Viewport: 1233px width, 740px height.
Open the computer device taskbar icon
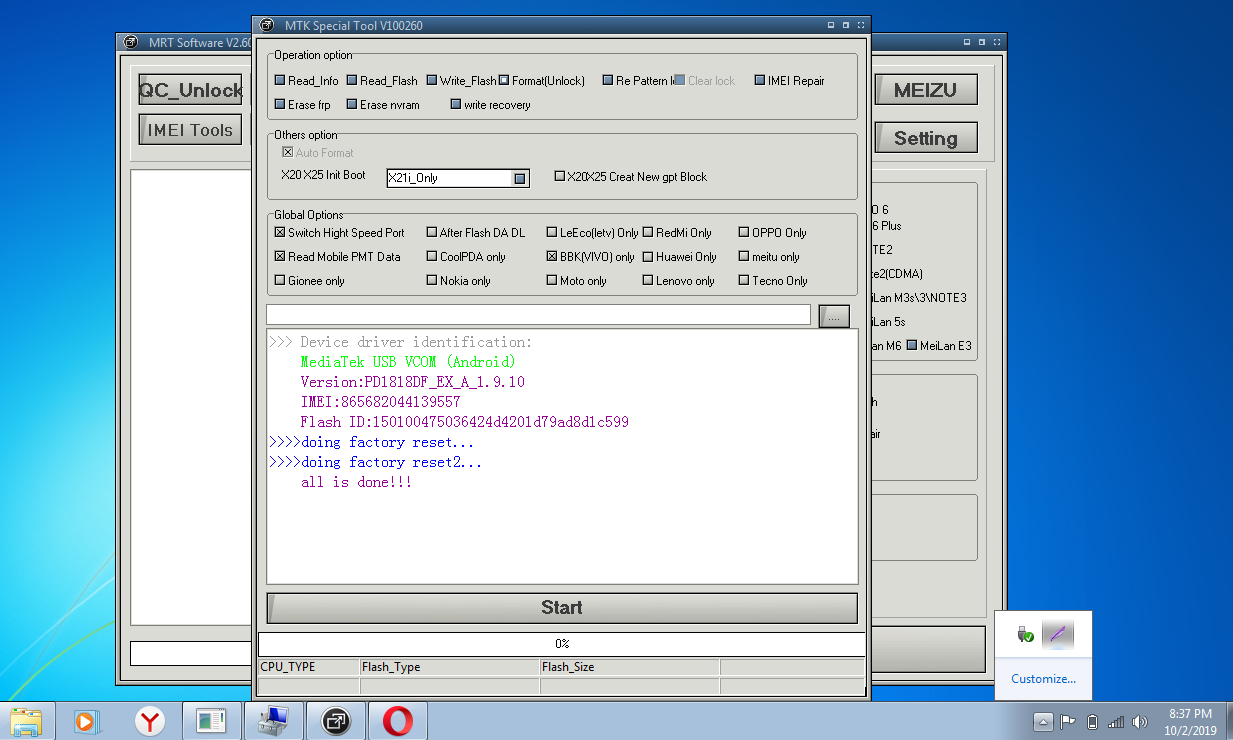(x=274, y=720)
